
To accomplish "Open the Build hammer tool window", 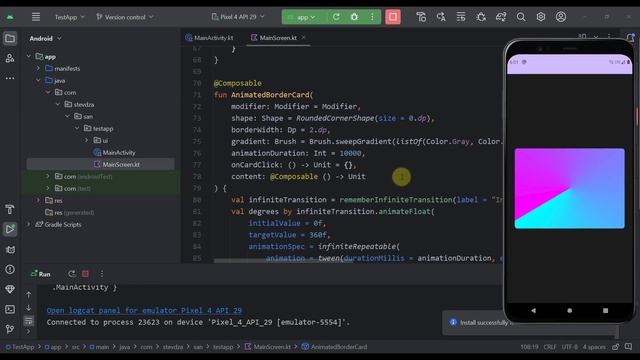I will [x=10, y=210].
